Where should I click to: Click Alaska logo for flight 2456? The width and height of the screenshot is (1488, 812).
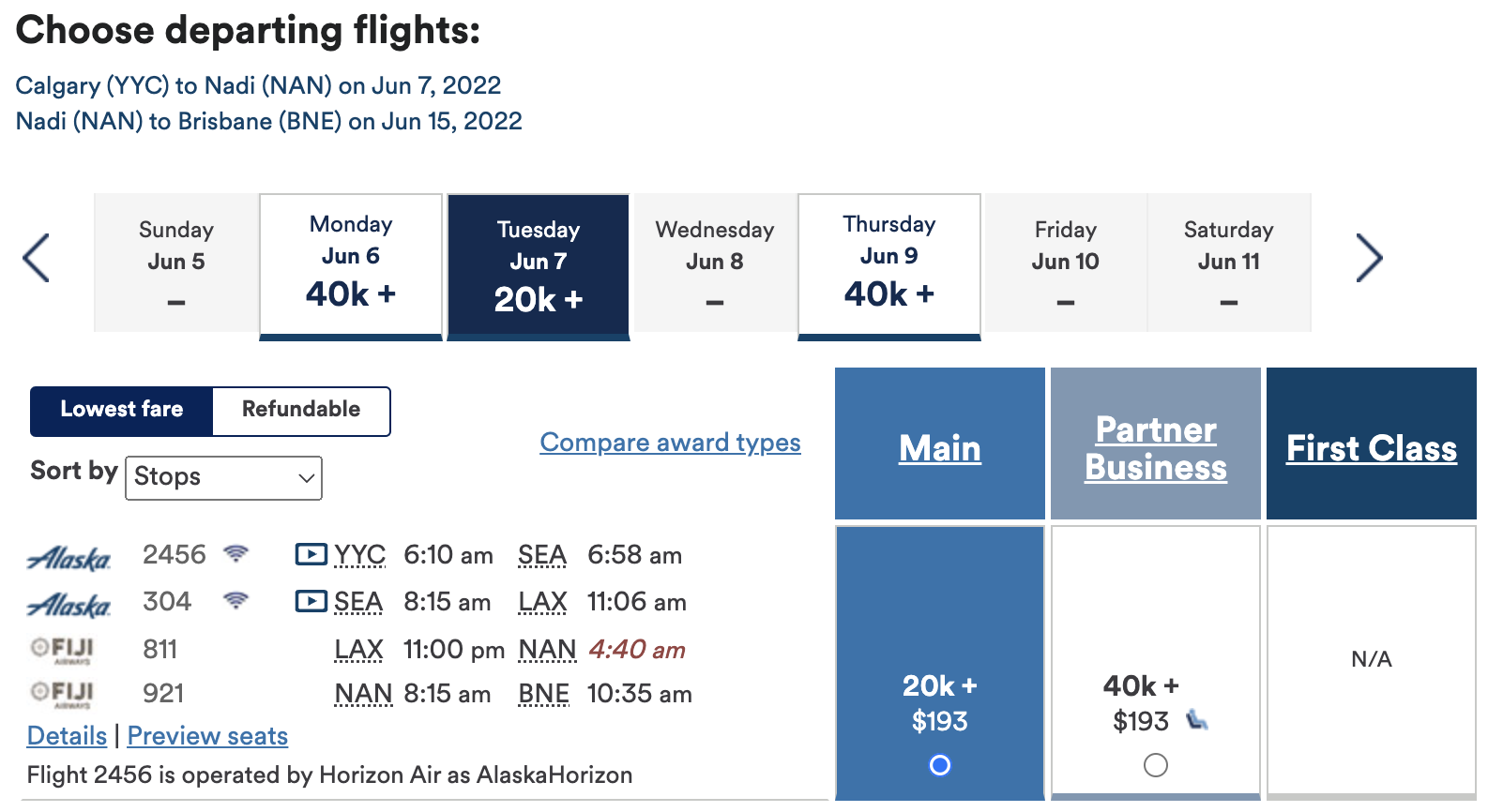point(69,558)
